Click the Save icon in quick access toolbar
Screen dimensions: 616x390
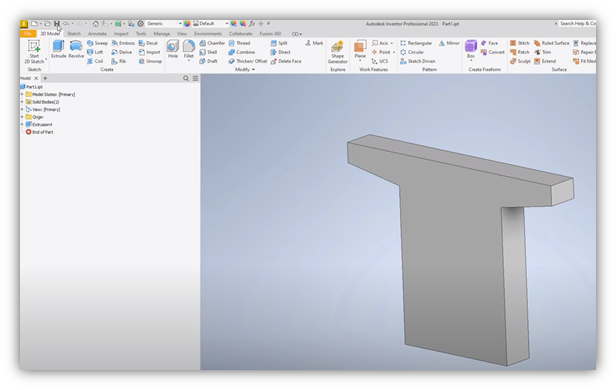[57, 24]
